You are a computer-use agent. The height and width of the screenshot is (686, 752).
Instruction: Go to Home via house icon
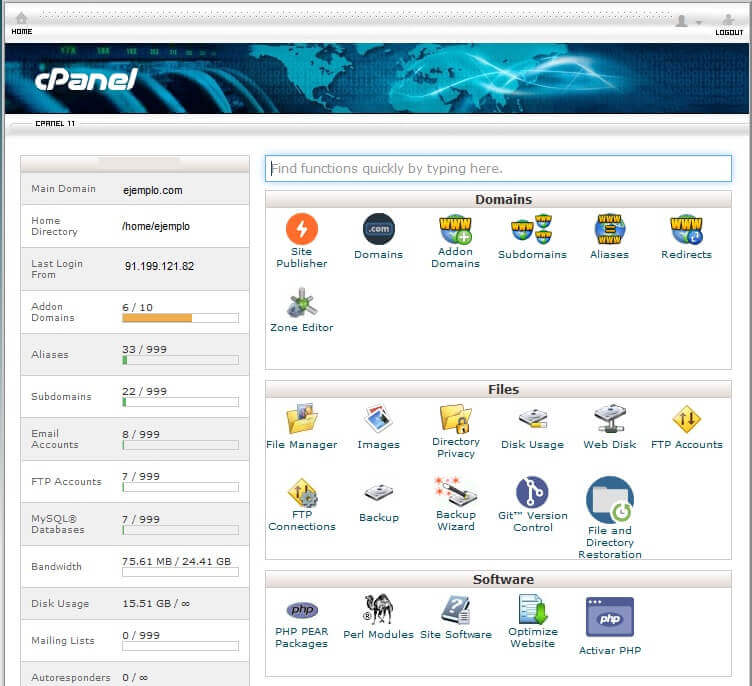[22, 19]
